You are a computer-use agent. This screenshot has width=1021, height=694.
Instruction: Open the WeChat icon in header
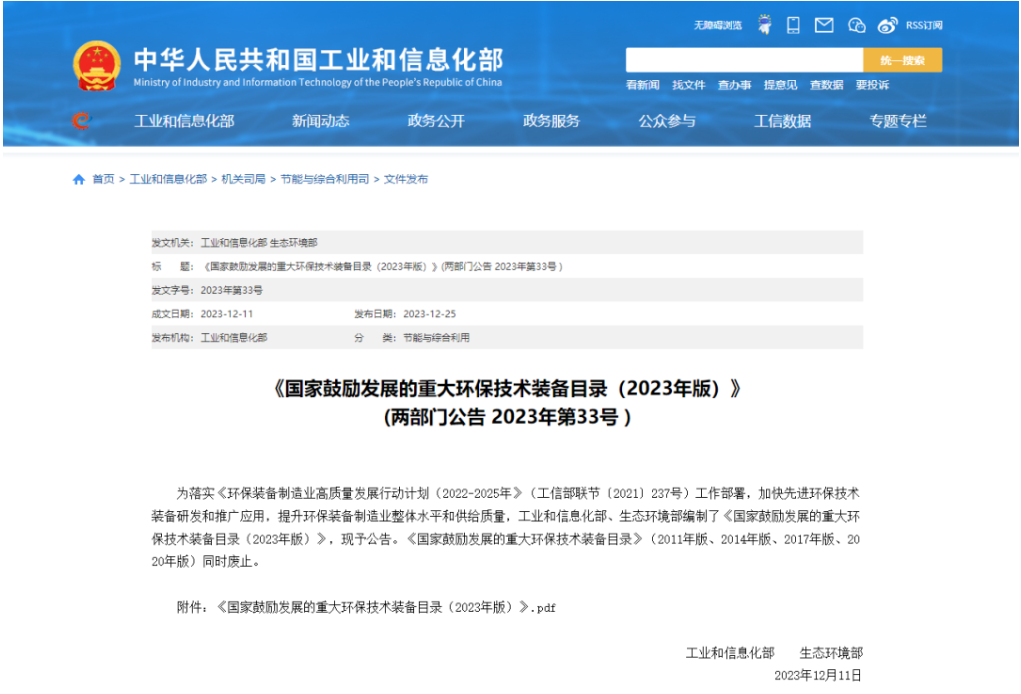pyautogui.click(x=856, y=25)
